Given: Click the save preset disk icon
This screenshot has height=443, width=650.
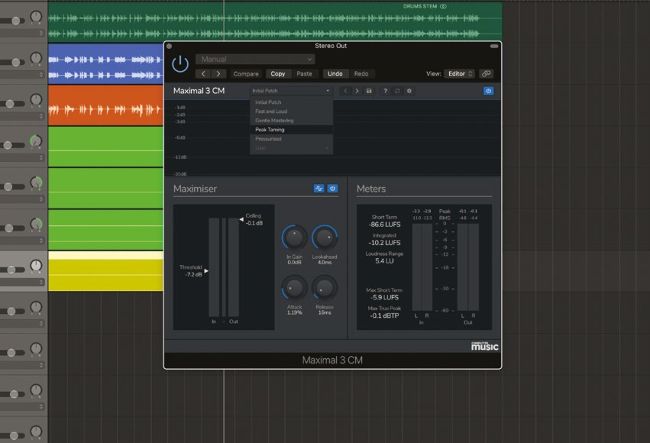Looking at the screenshot, I should pyautogui.click(x=369, y=91).
